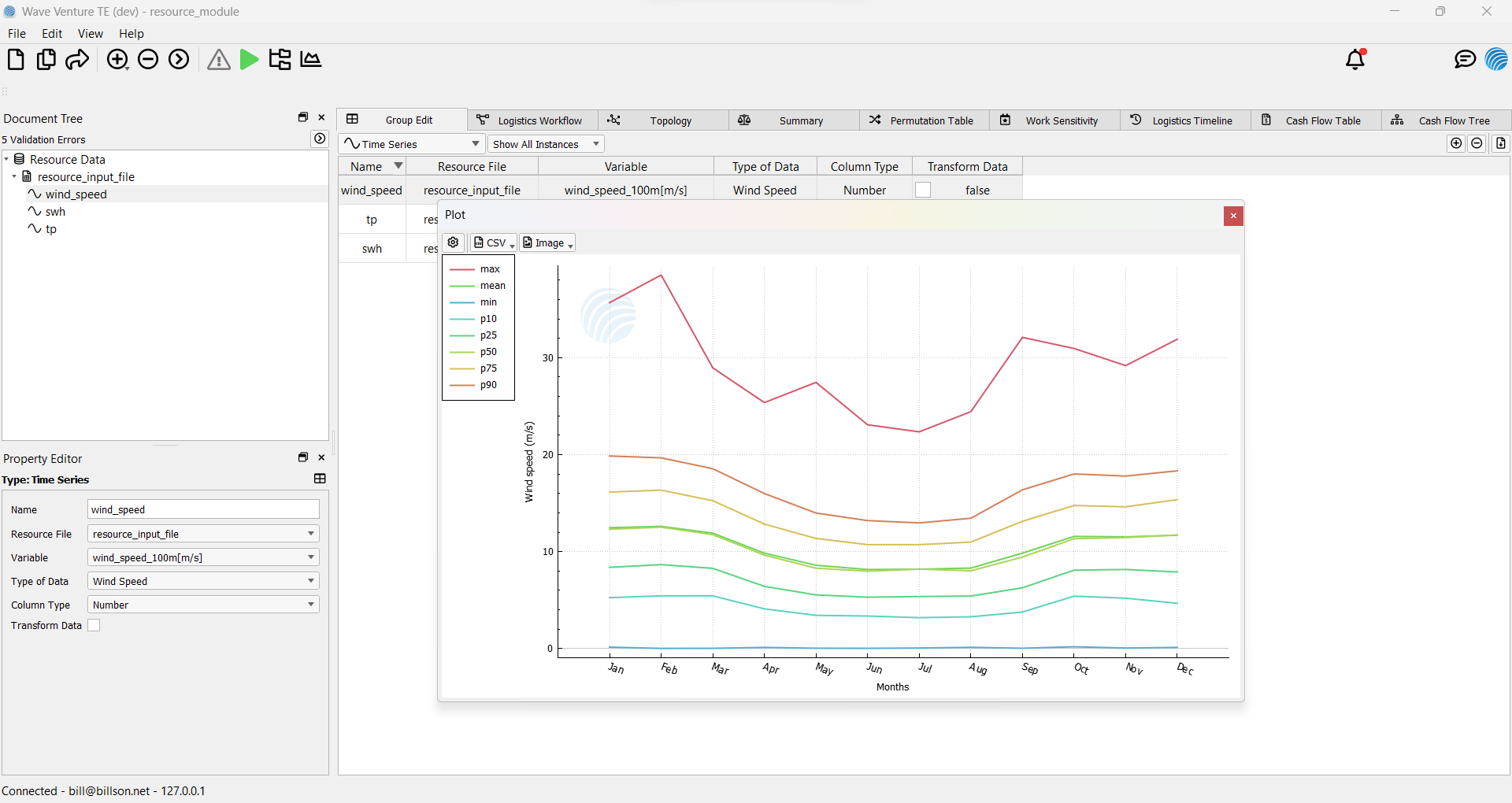Click the green Run play icon
Viewport: 1512px width, 803px height.
click(249, 60)
